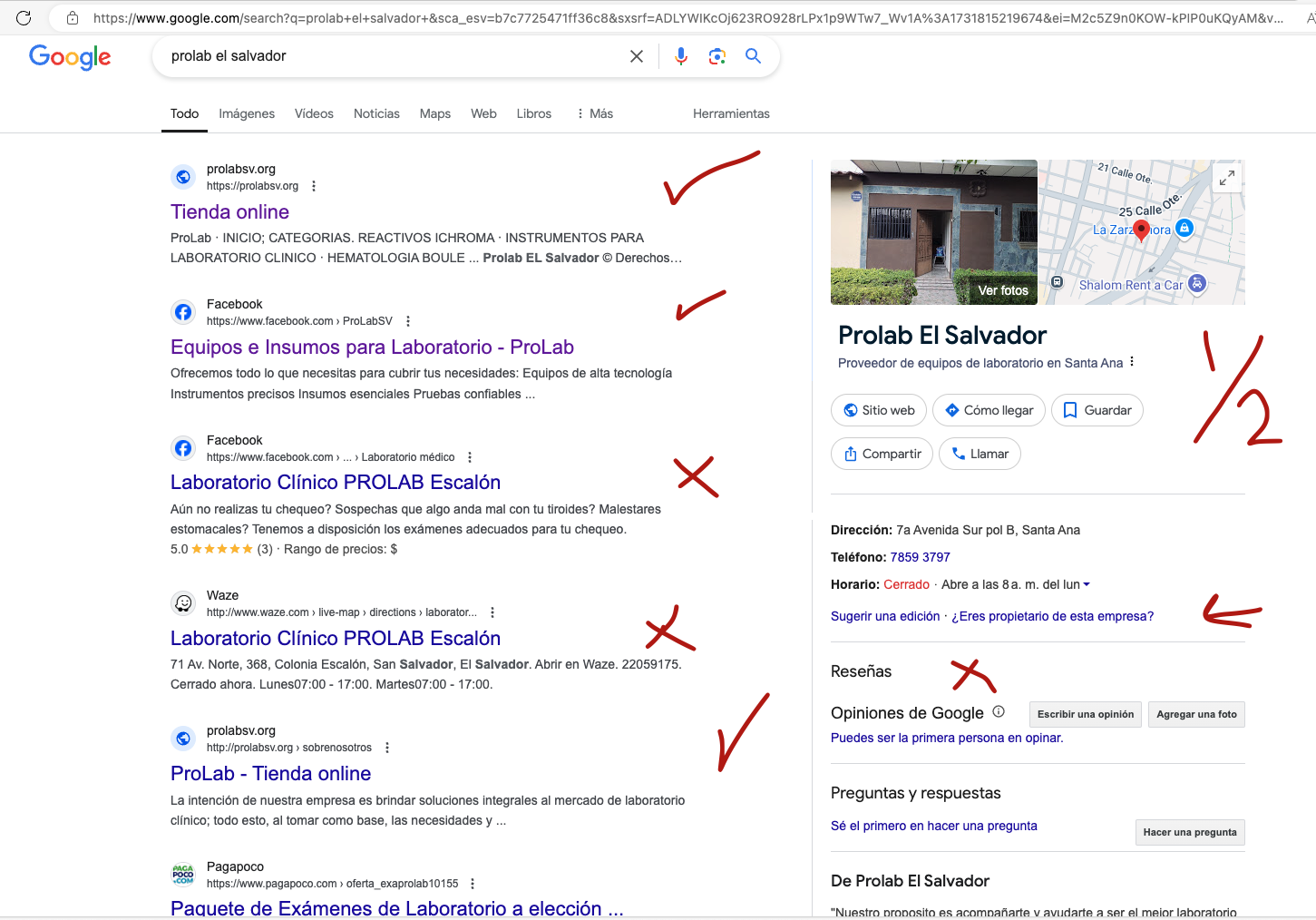Screen dimensions: 1316x920
Task: Click the red map pin marker
Action: 1142,231
